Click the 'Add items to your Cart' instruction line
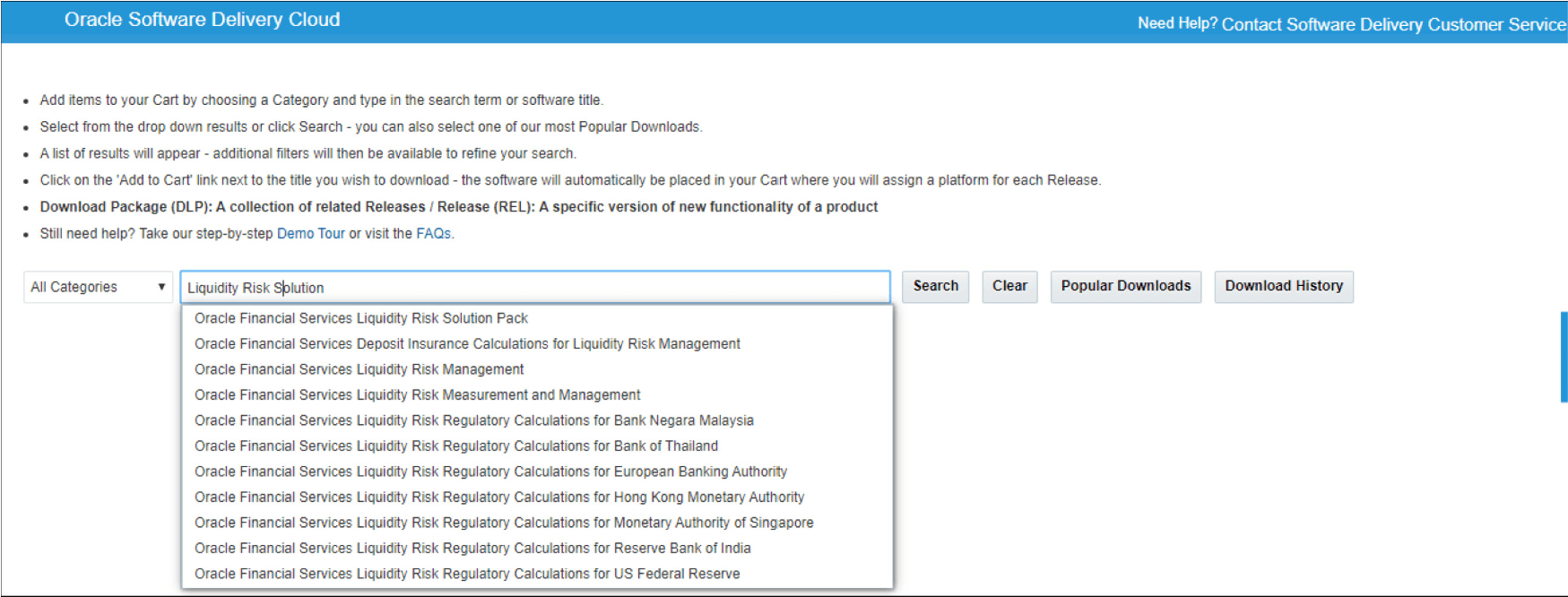1568x597 pixels. point(321,100)
